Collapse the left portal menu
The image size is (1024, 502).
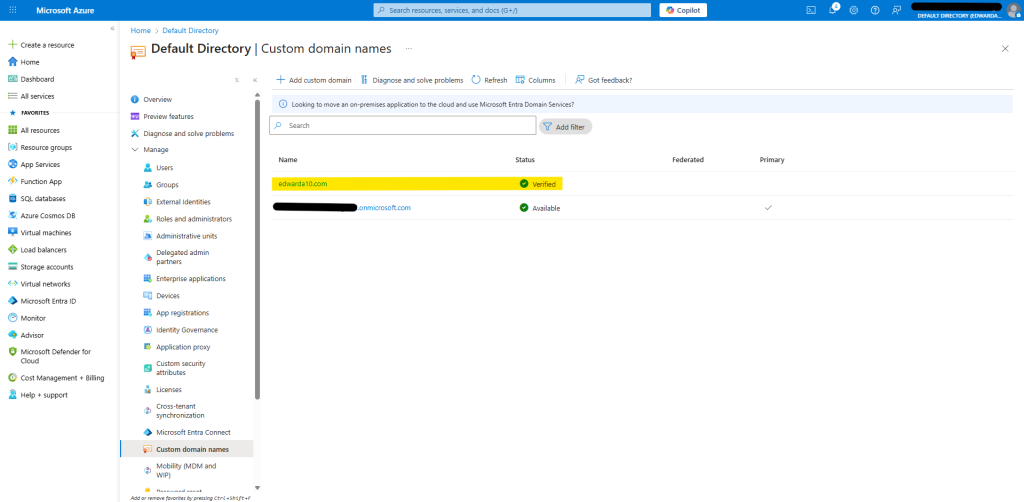pos(112,29)
